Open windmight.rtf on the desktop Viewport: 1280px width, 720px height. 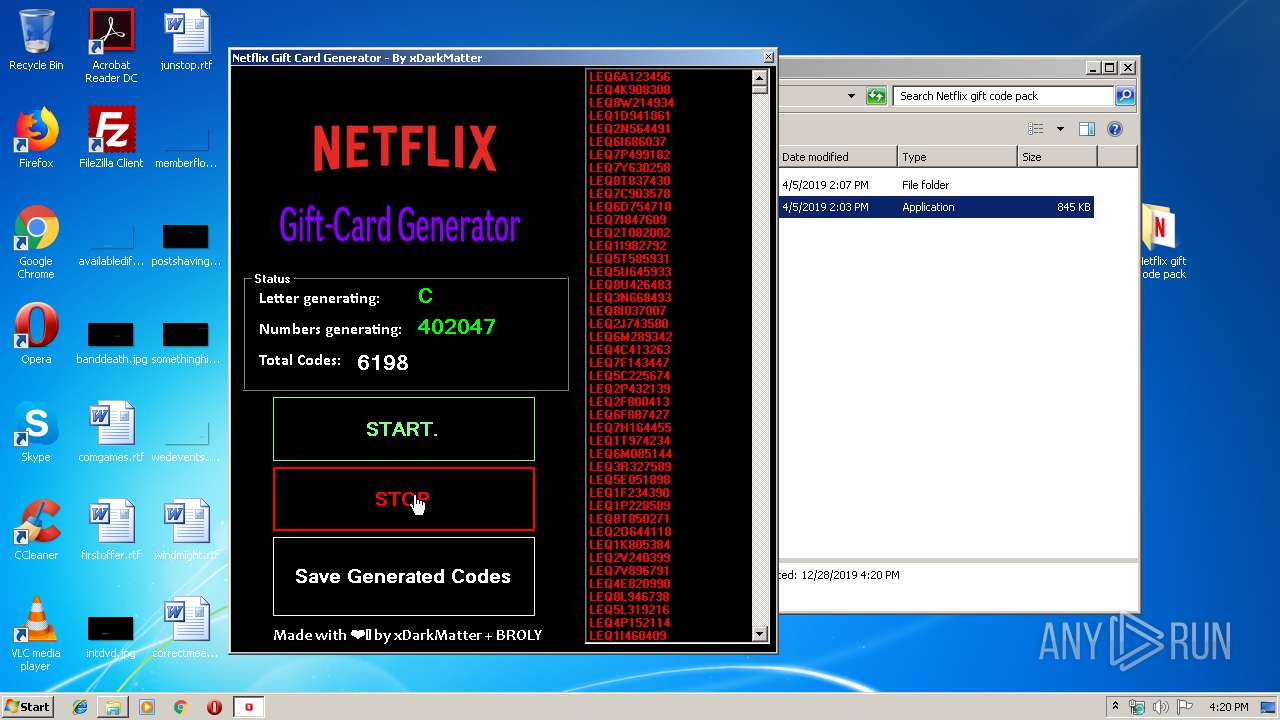click(186, 529)
